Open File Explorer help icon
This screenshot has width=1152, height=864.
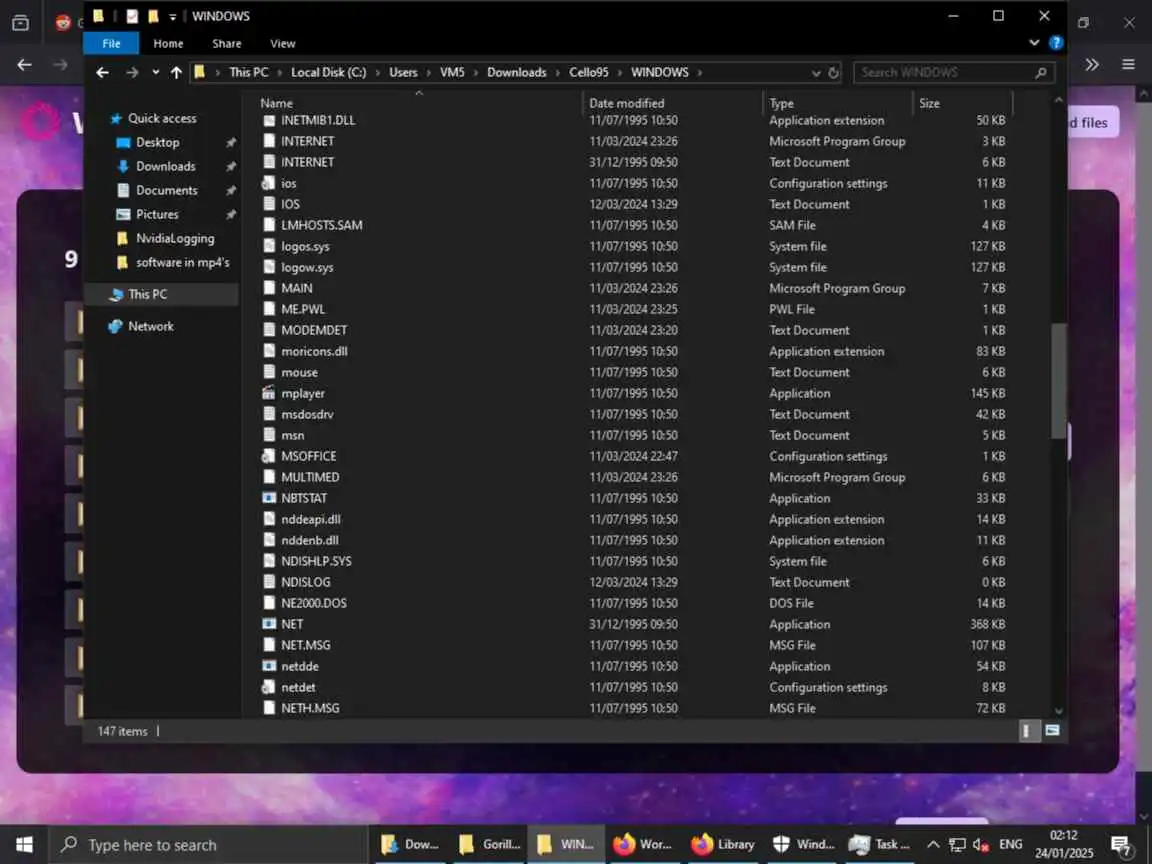click(x=1056, y=43)
